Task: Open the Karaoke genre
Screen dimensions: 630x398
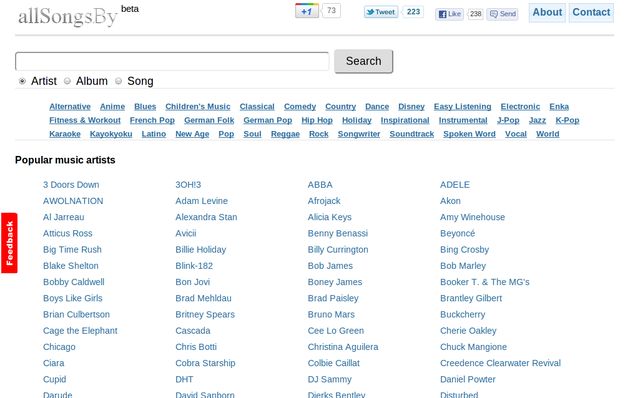Action: coord(65,134)
